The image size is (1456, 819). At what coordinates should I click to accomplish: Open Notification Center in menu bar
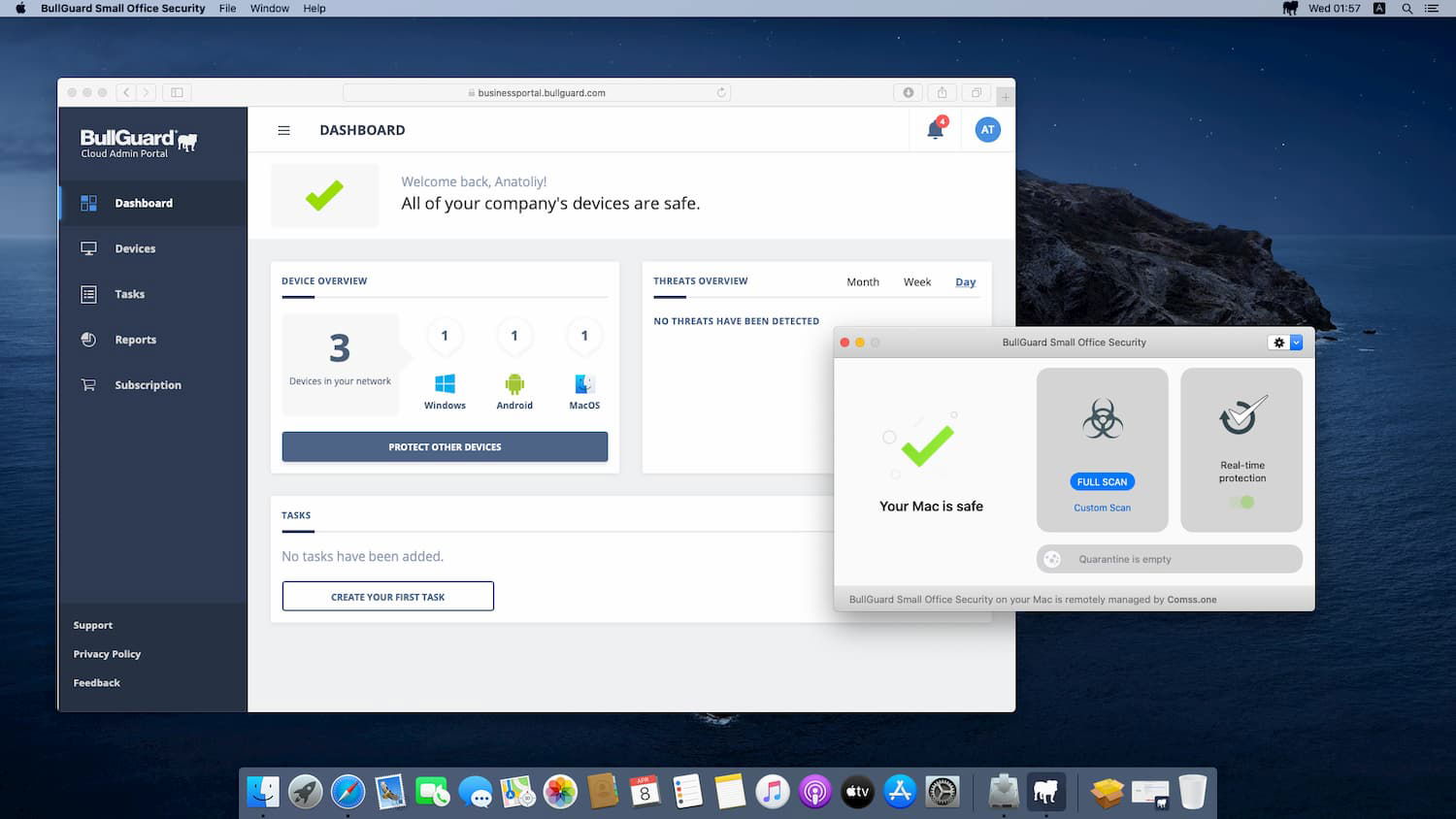1432,9
